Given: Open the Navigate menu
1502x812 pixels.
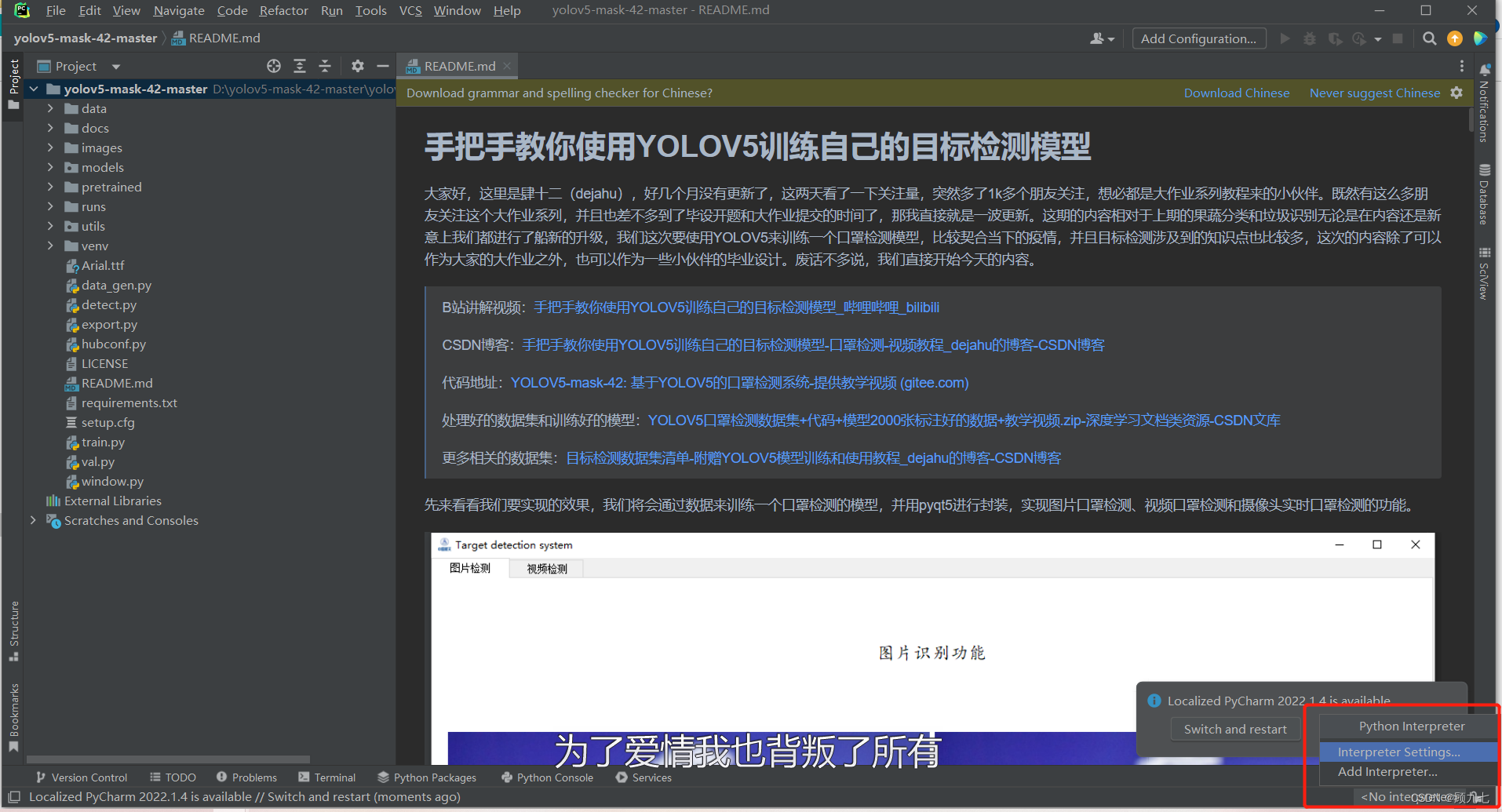Looking at the screenshot, I should 179,10.
